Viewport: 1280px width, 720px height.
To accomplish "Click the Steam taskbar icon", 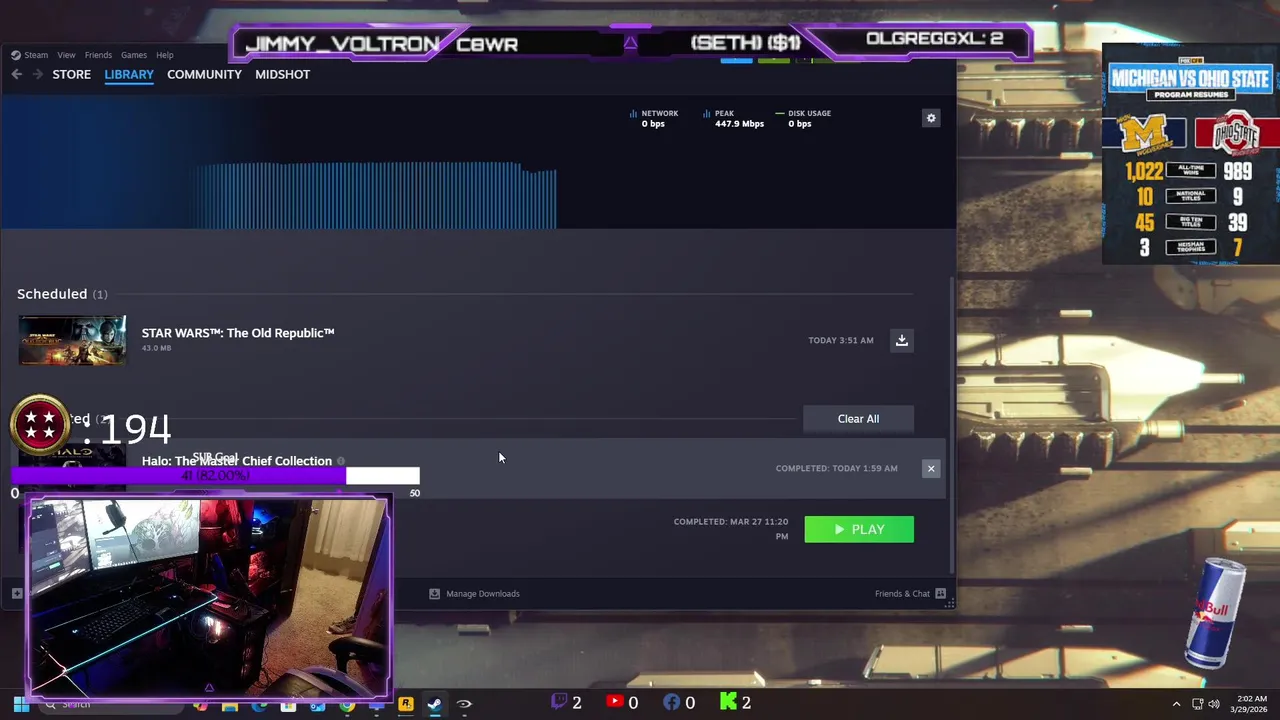I will click(x=435, y=704).
